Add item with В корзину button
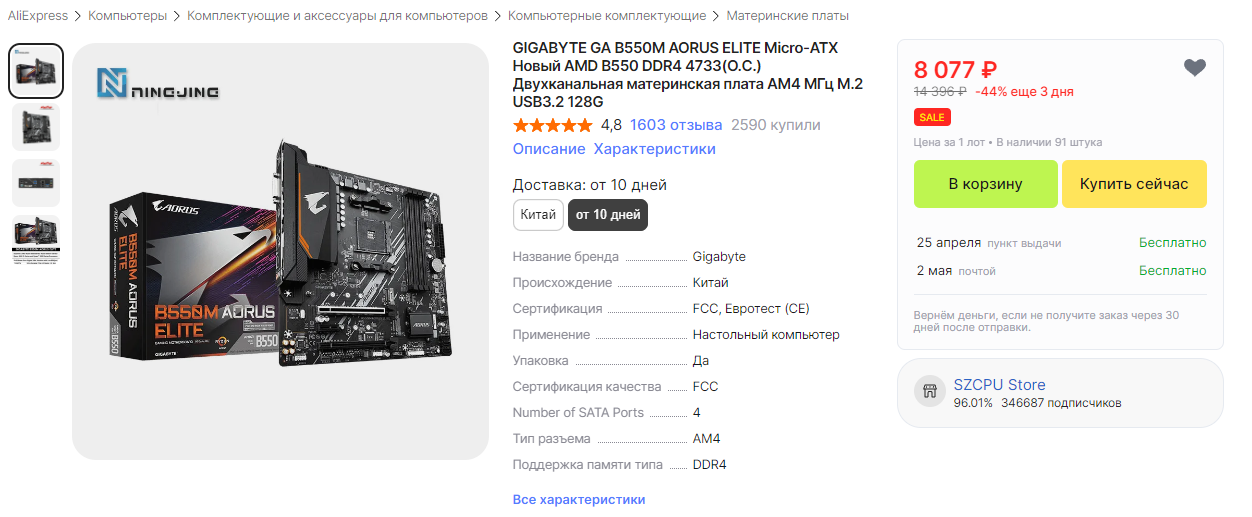The height and width of the screenshot is (517, 1252). (985, 184)
